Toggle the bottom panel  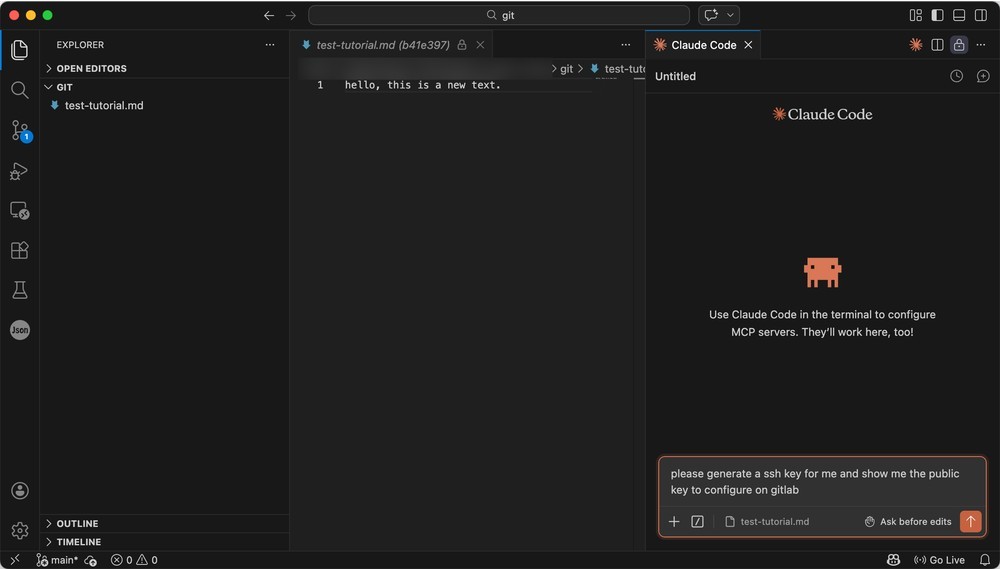point(959,15)
